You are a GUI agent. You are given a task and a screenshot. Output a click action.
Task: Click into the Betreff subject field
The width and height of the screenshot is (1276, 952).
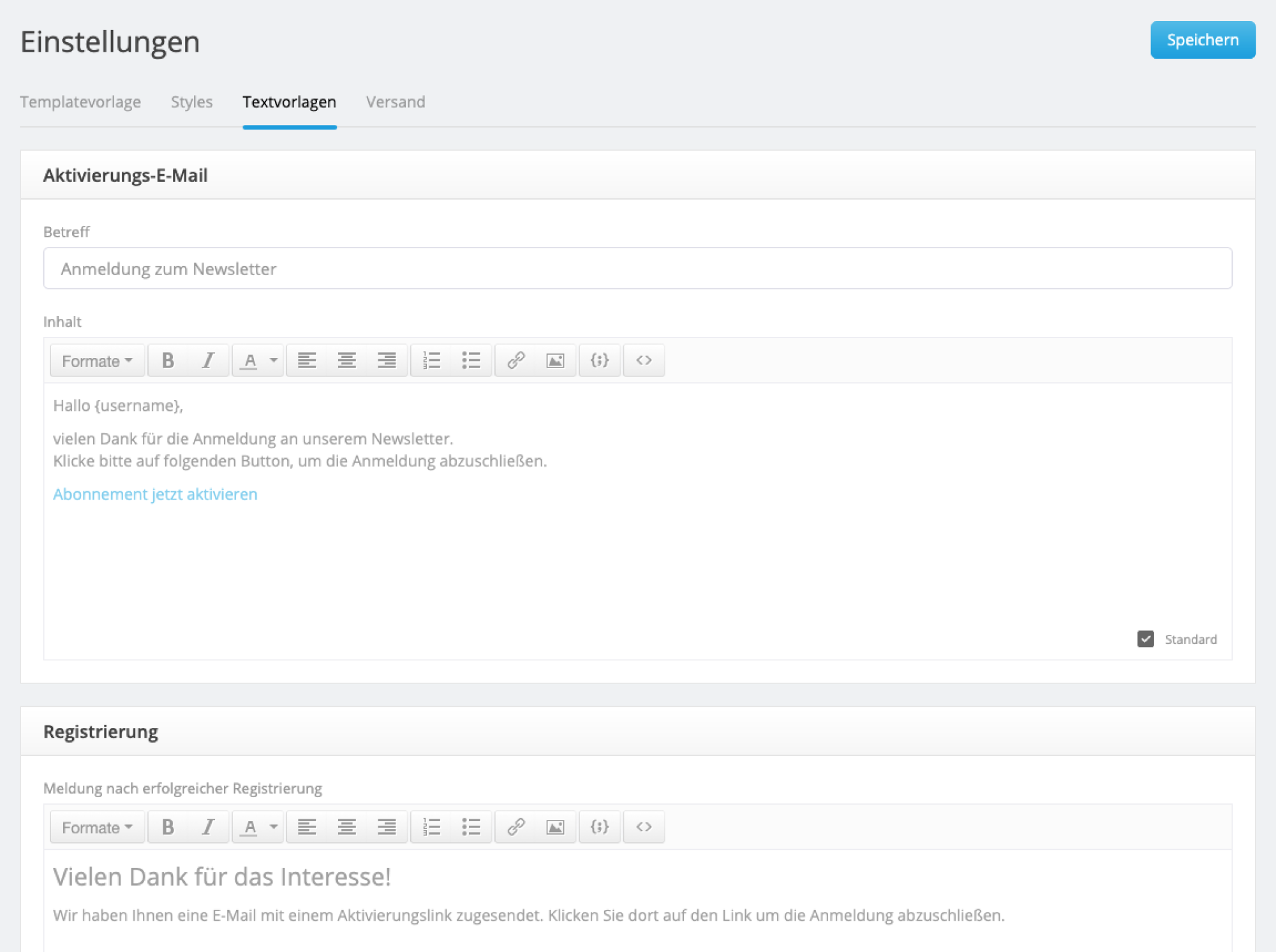click(637, 269)
